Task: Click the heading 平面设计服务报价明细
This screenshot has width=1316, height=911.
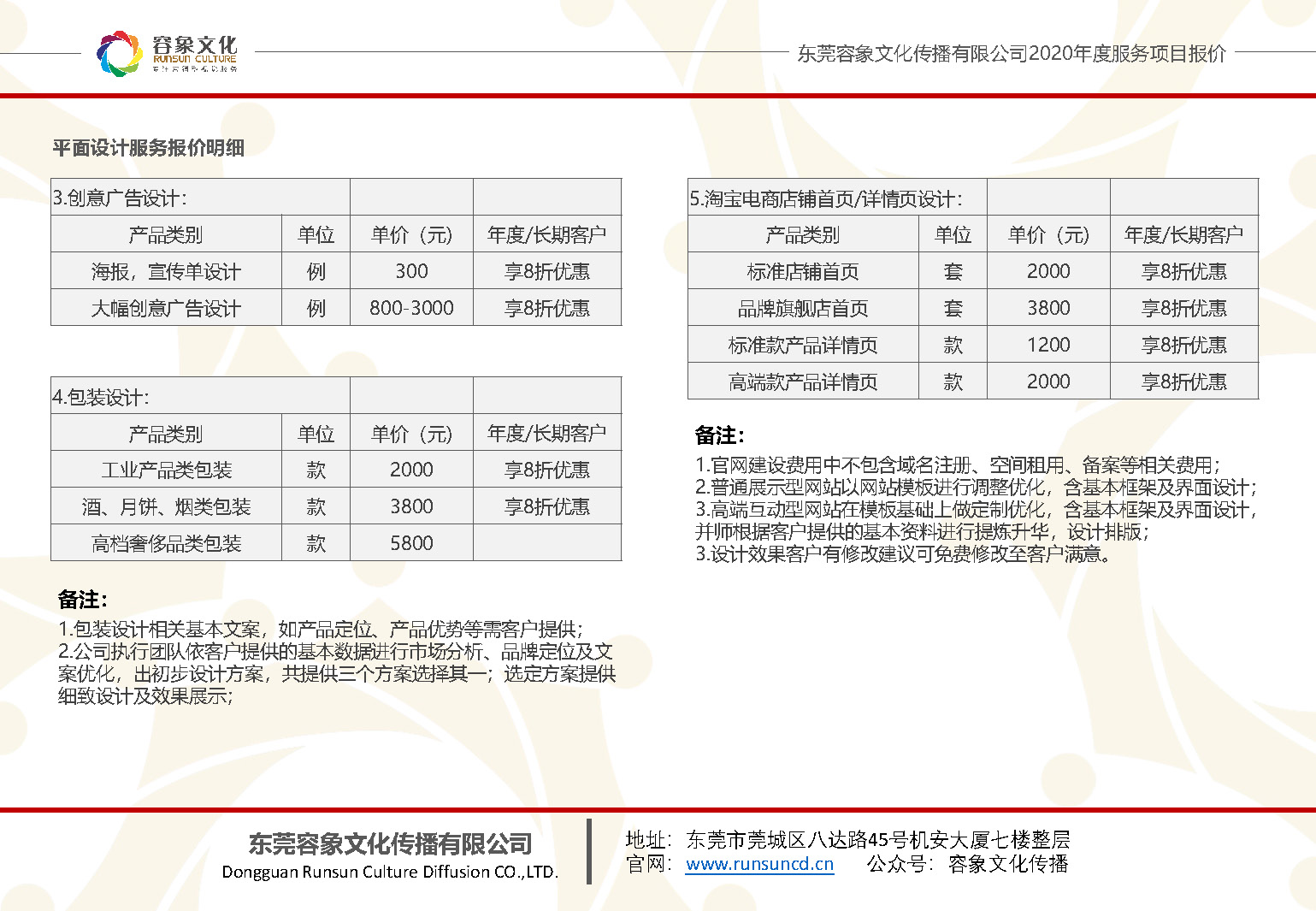Action: click(x=149, y=148)
